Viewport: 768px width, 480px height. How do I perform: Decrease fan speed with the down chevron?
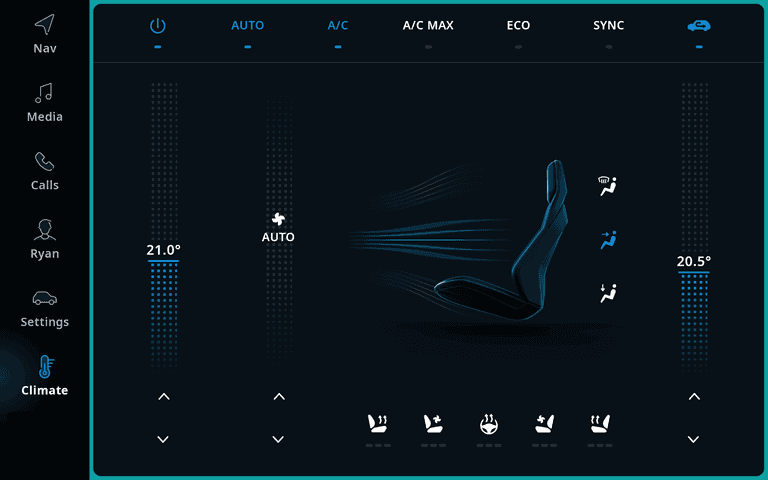(x=278, y=439)
